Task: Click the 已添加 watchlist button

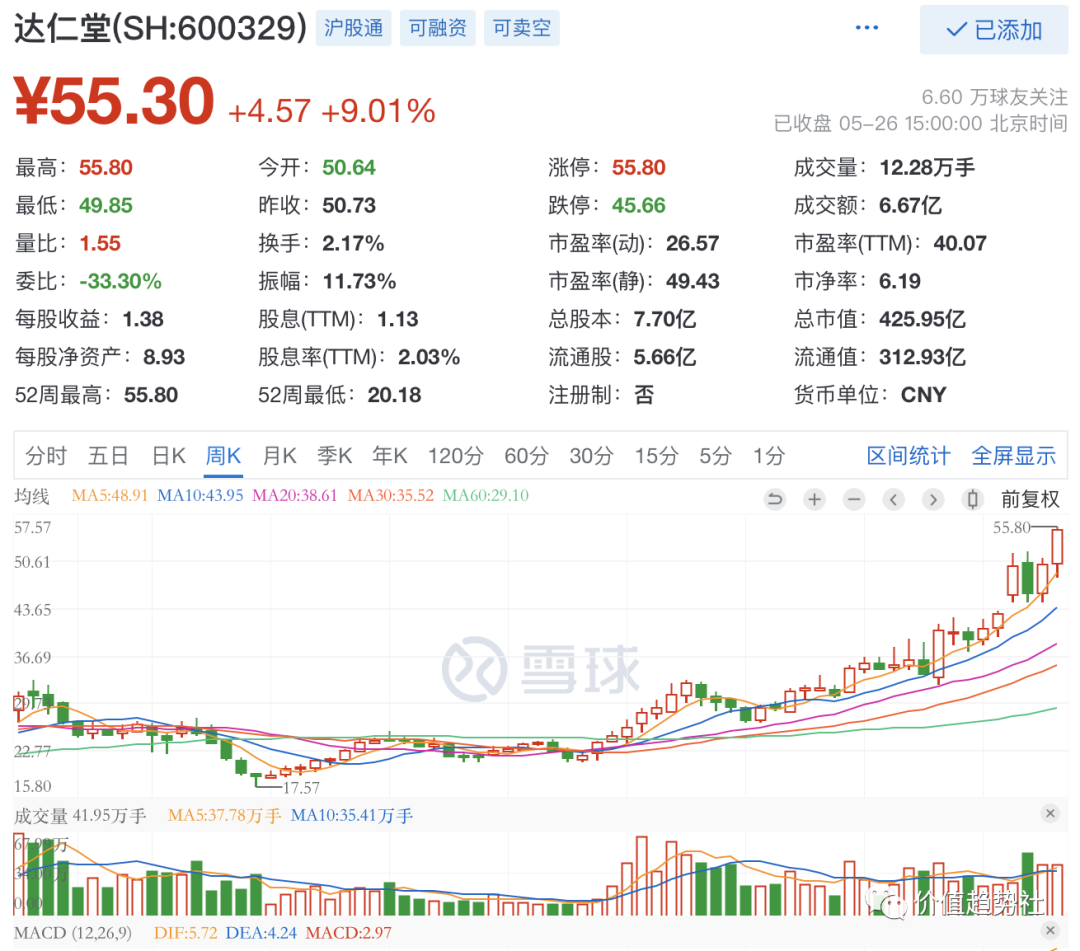Action: coord(993,30)
